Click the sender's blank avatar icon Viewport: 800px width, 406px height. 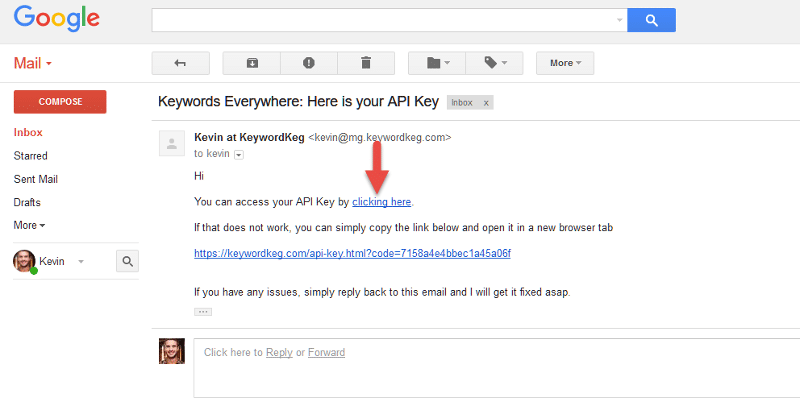(172, 143)
